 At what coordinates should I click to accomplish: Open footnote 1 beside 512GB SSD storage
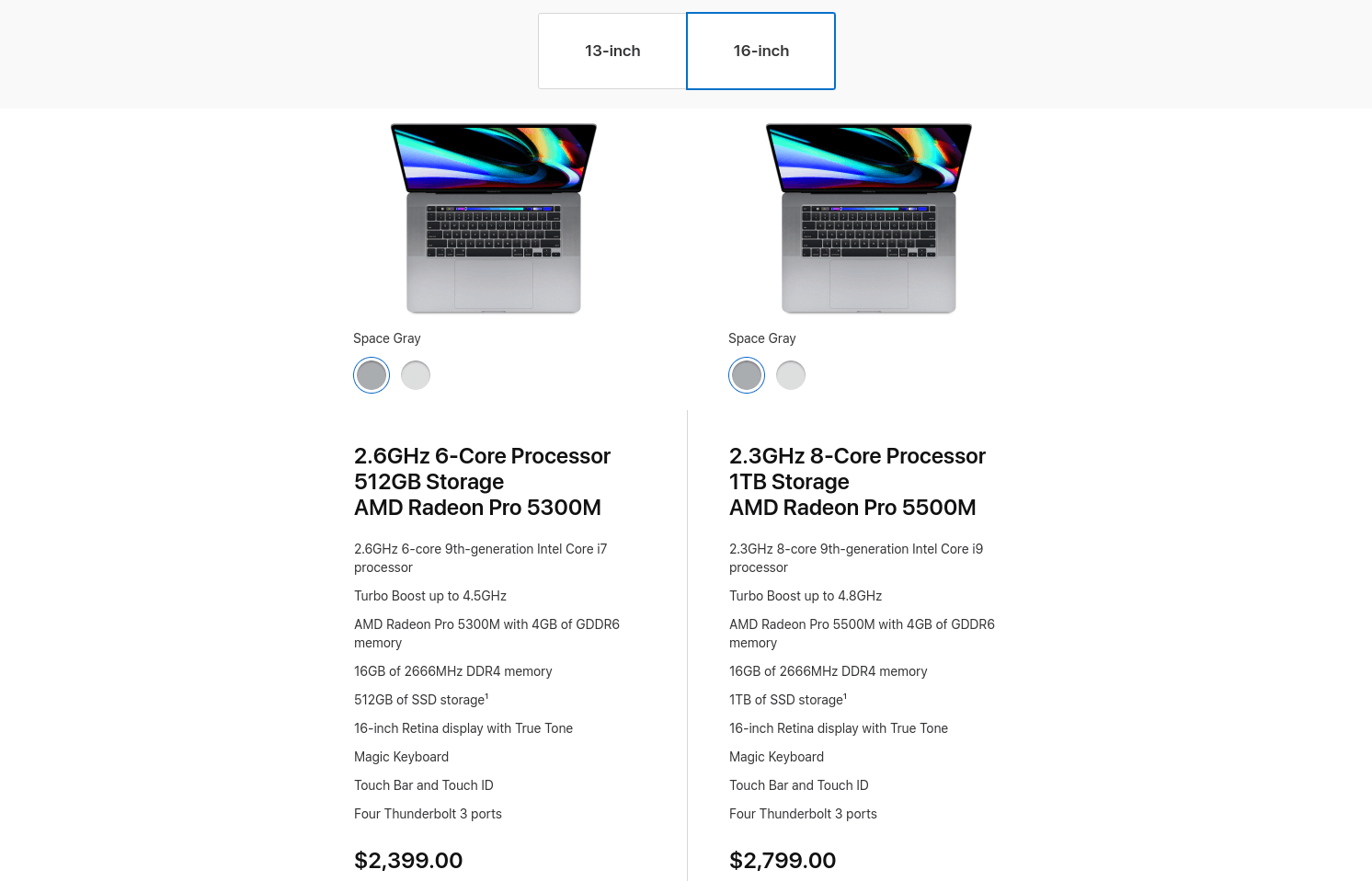click(486, 696)
